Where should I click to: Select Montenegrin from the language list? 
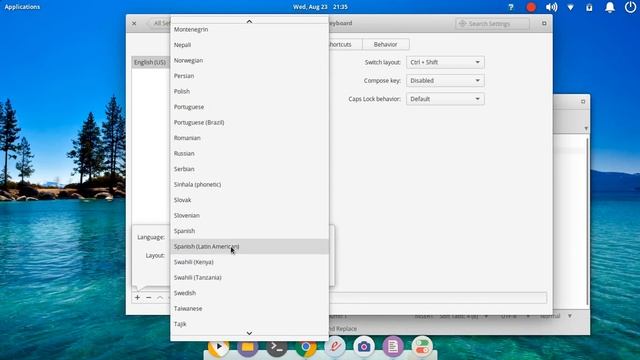(x=249, y=29)
